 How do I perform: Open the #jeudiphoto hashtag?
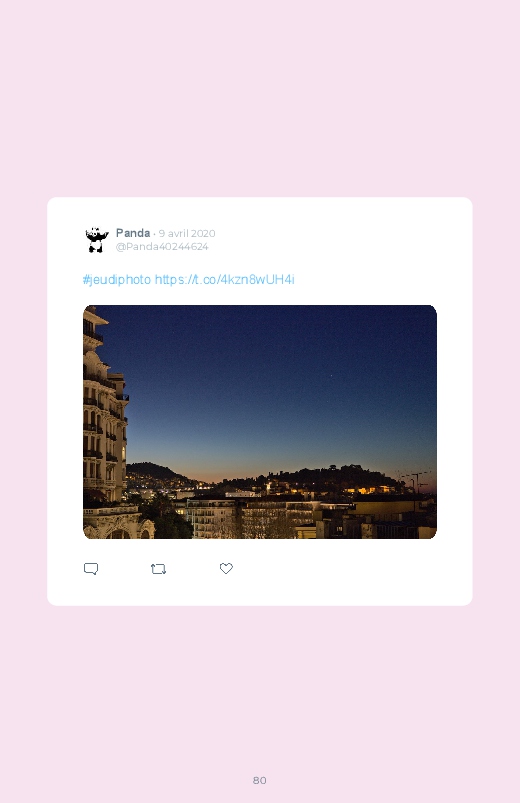click(117, 280)
